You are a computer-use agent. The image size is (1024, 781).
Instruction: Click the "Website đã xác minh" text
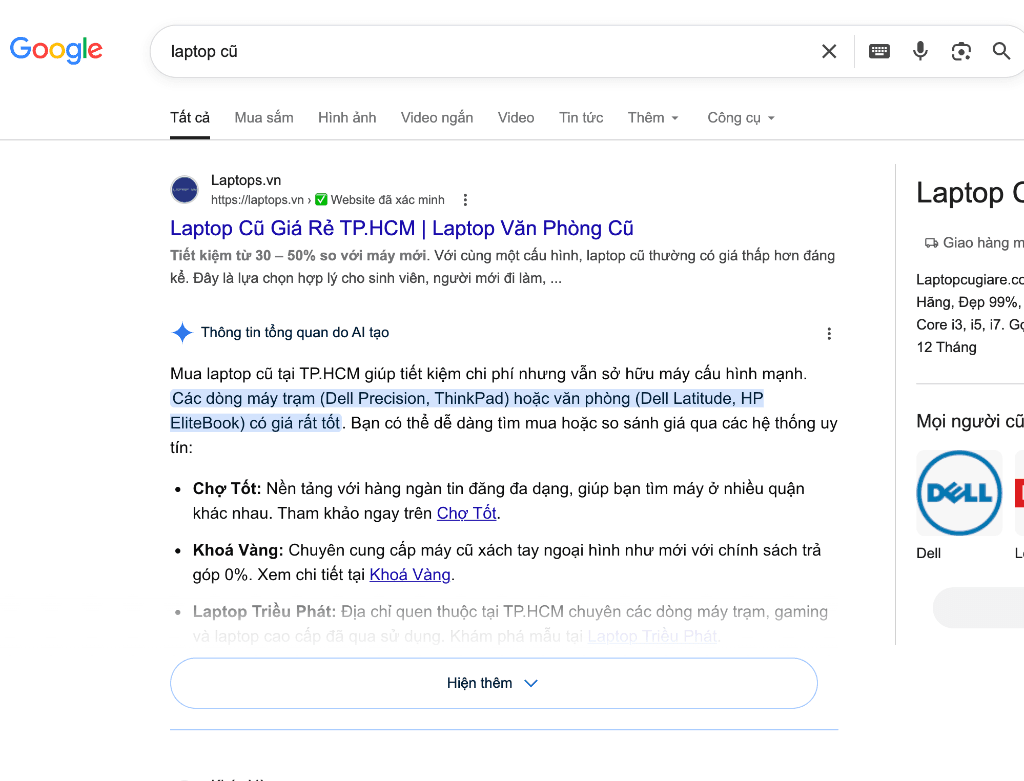tap(387, 200)
